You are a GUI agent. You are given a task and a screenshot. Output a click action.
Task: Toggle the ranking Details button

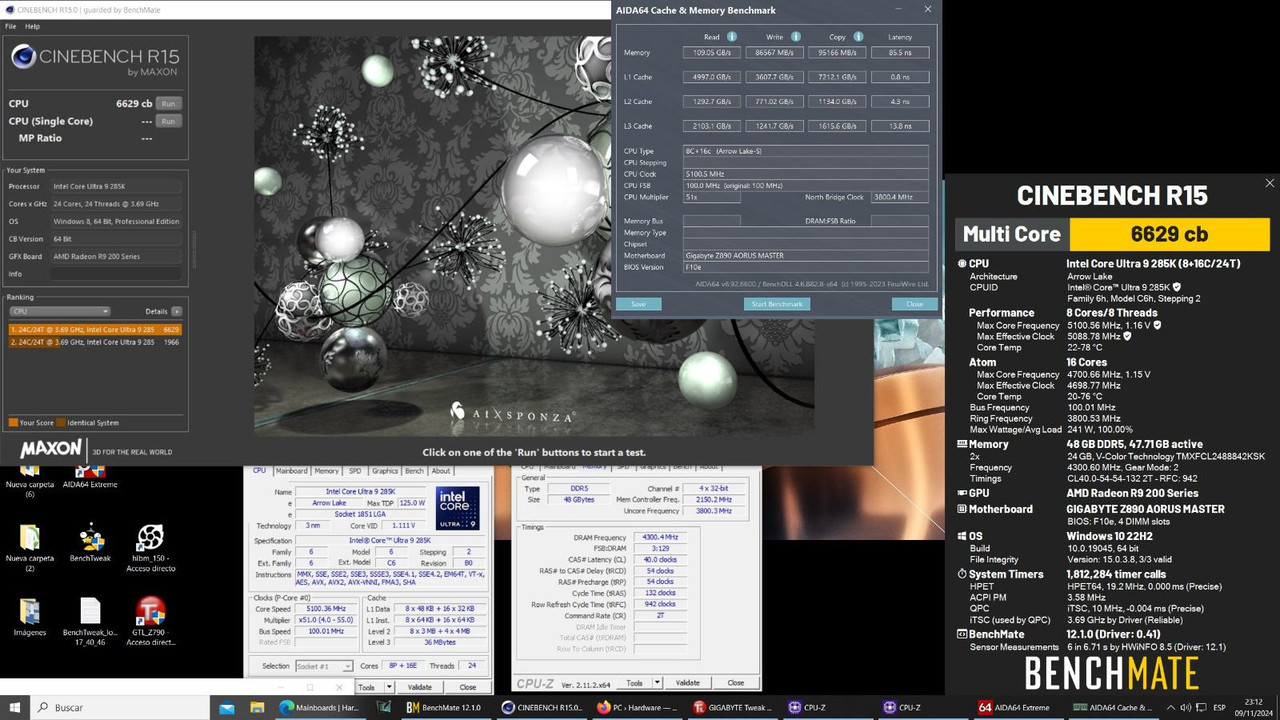(176, 311)
